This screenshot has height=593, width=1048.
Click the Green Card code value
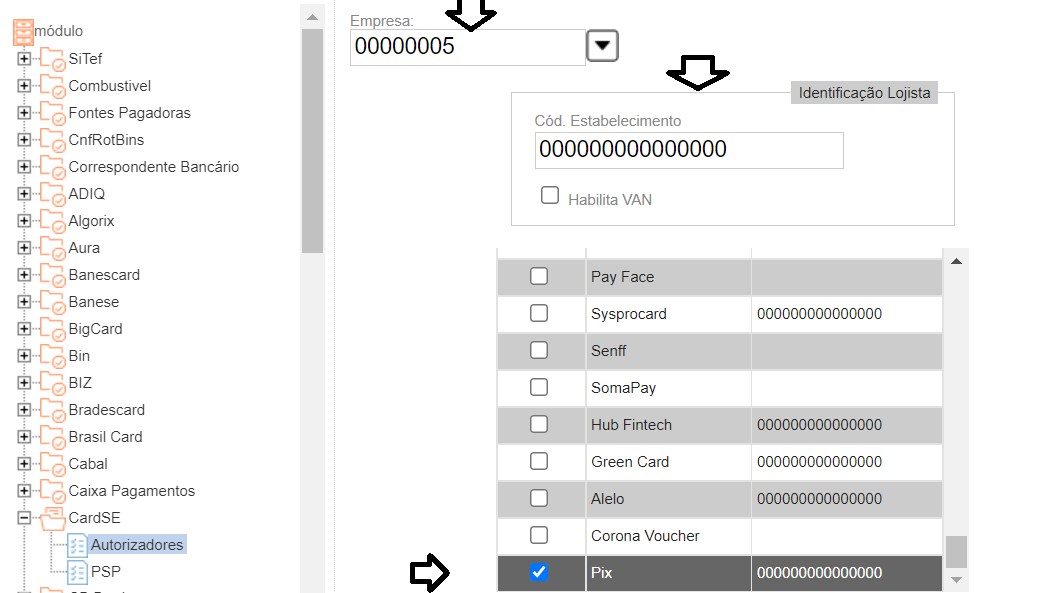[x=819, y=462]
